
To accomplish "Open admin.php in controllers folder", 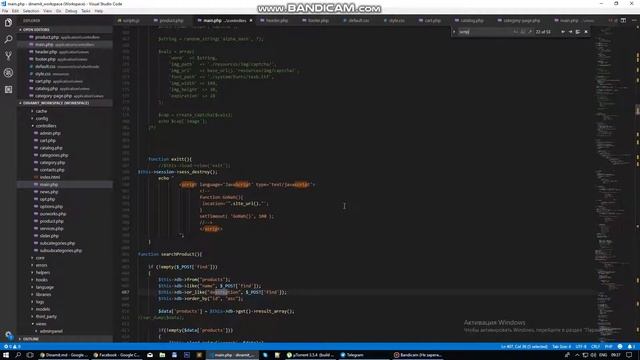I will pos(50,133).
